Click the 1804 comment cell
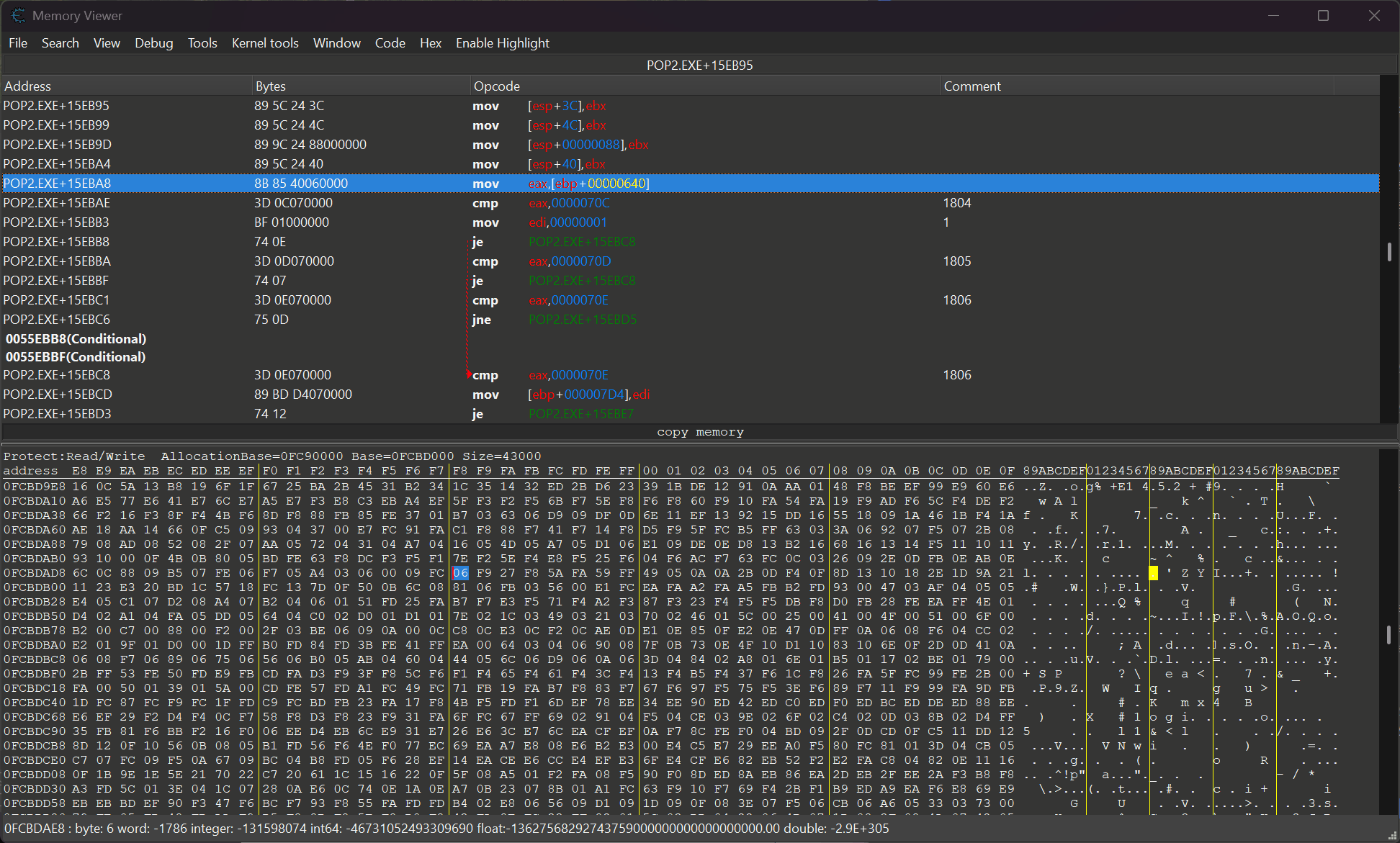The image size is (1400, 843). 957,203
